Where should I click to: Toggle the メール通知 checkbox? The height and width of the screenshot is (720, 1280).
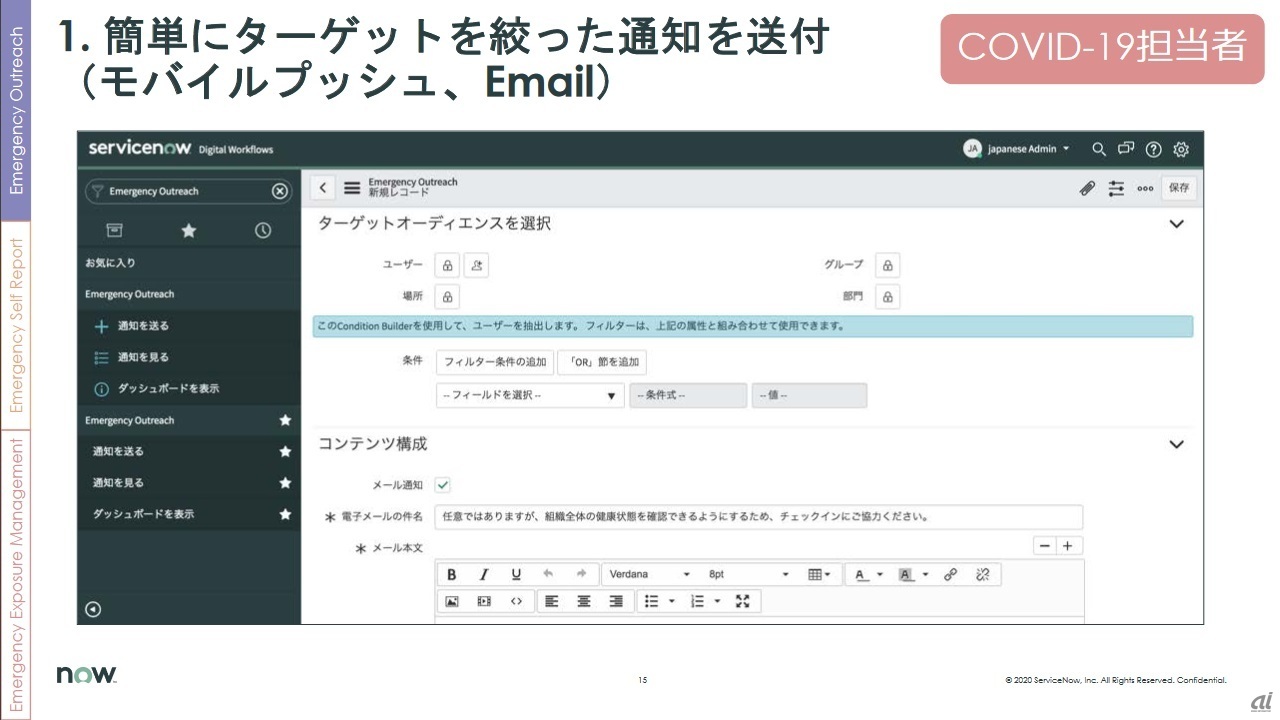(443, 485)
